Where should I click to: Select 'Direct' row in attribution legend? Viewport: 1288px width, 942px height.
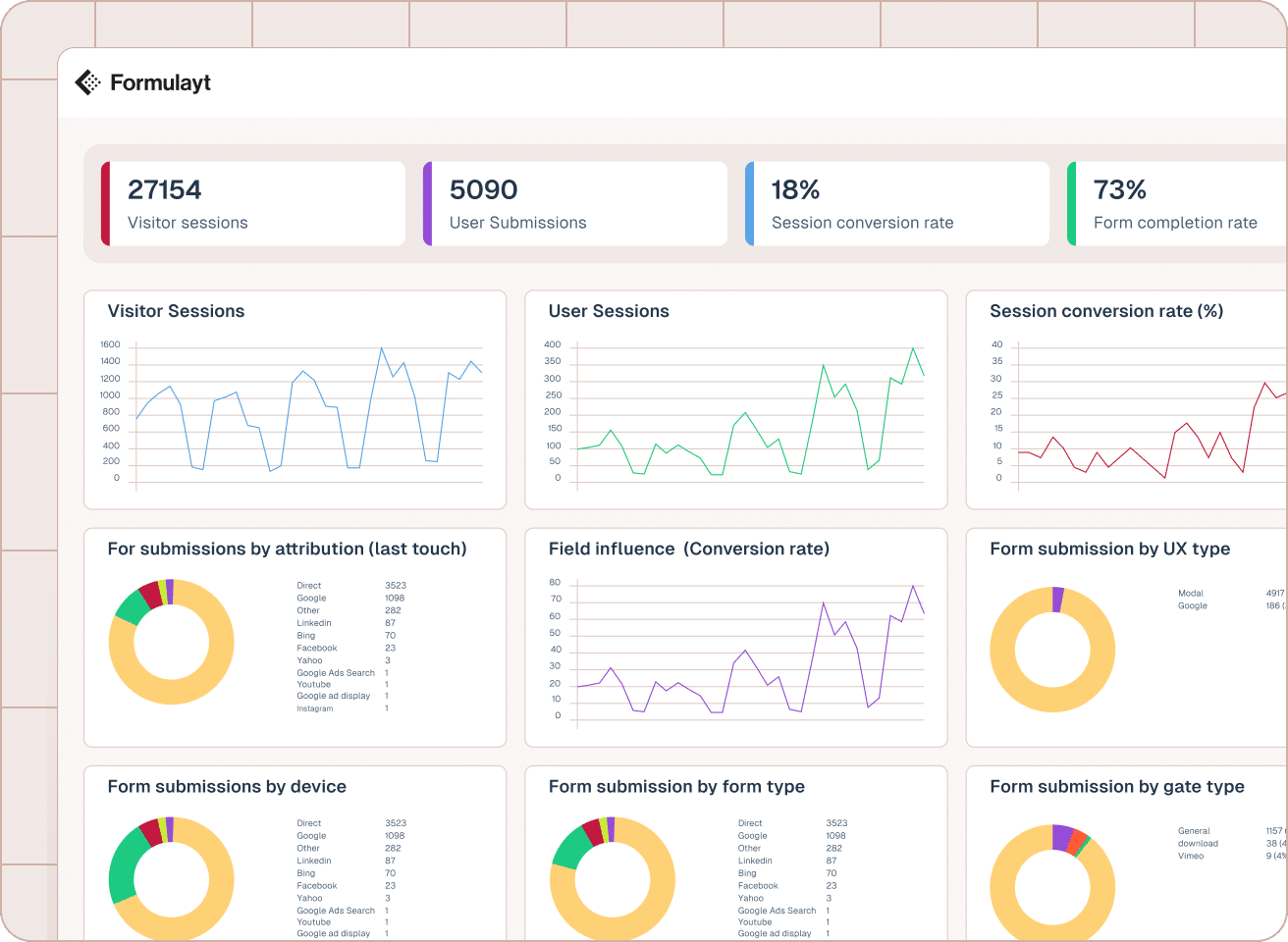351,586
